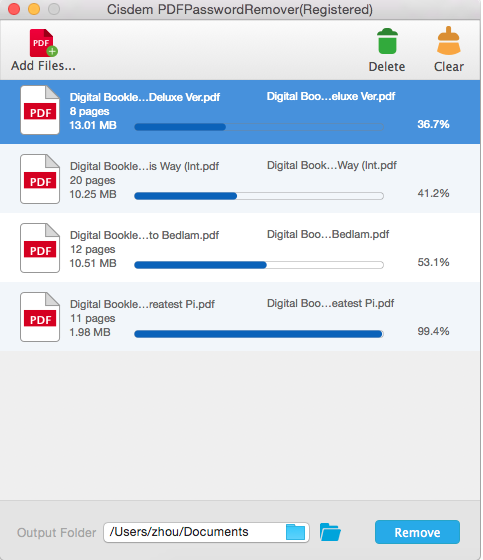Click the 10.51 MB size text
The width and height of the screenshot is (483, 560).
[x=93, y=263]
